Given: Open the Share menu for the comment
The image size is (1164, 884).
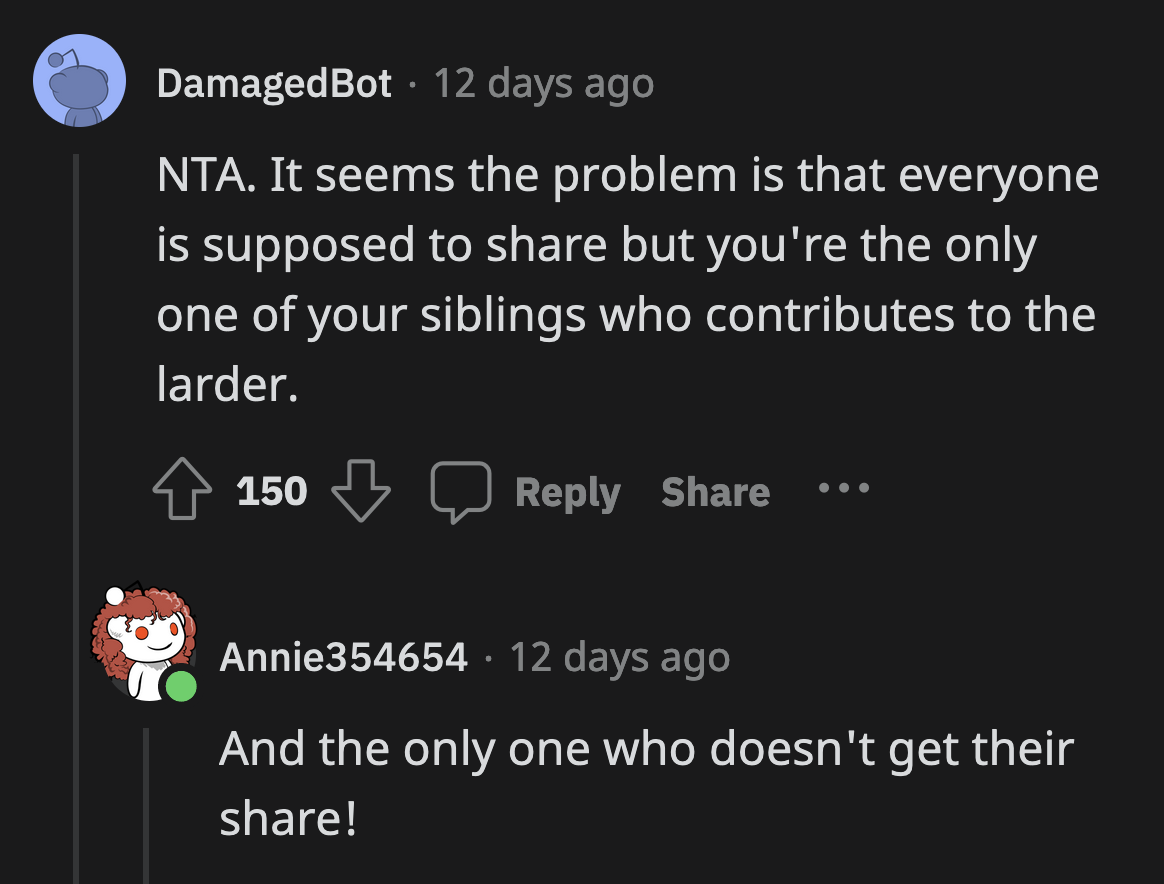Looking at the screenshot, I should [715, 491].
